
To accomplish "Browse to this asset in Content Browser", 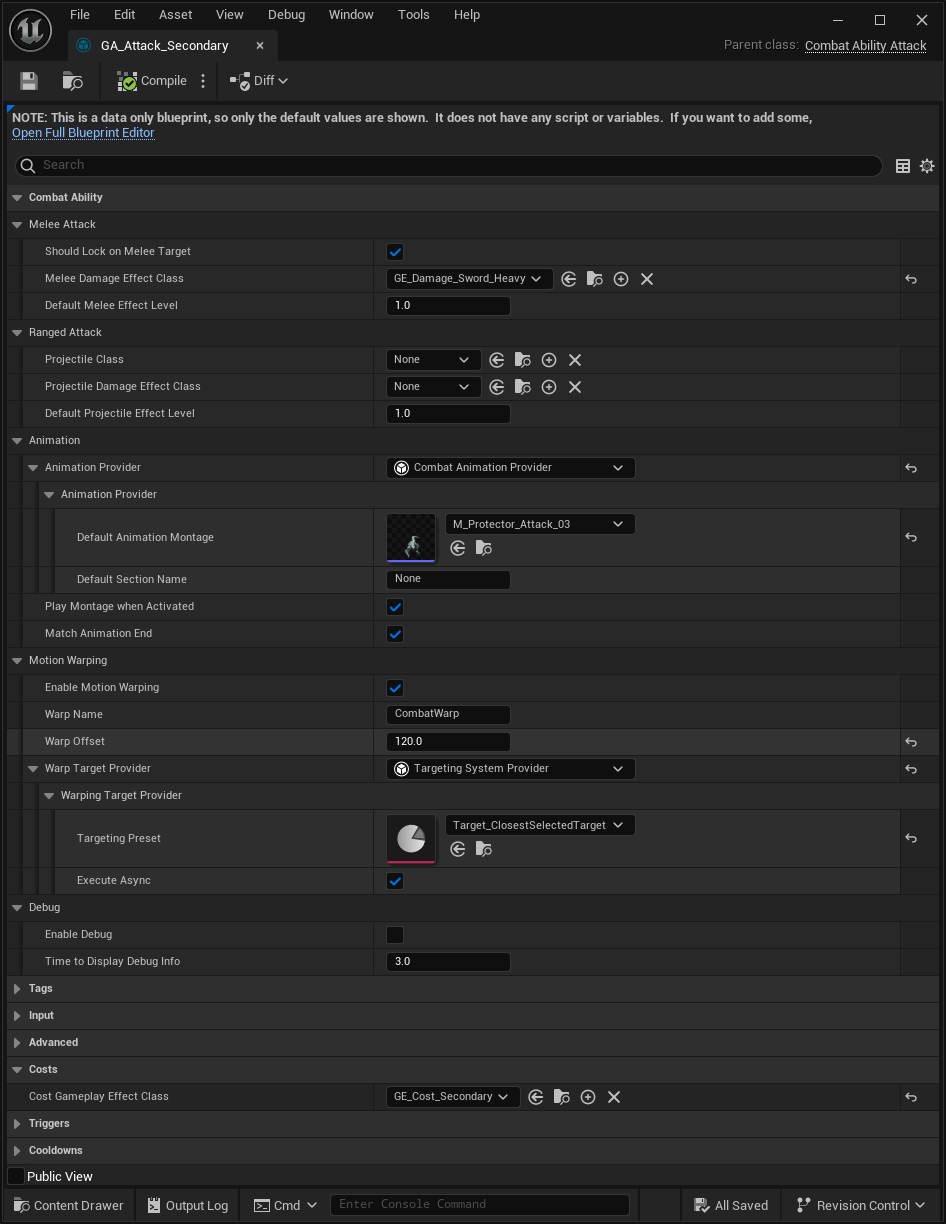I will point(72,80).
